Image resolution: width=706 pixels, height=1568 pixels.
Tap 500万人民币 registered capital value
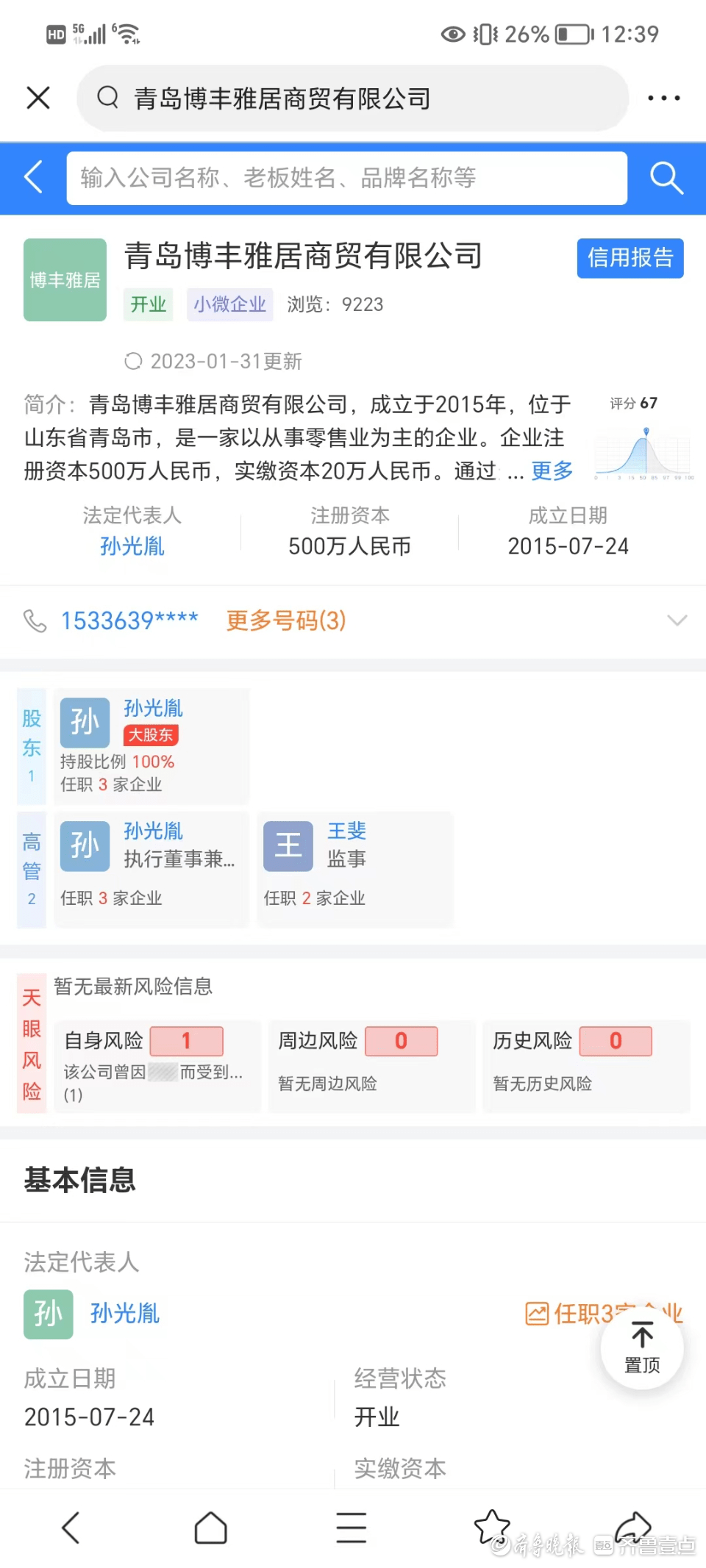click(x=350, y=546)
